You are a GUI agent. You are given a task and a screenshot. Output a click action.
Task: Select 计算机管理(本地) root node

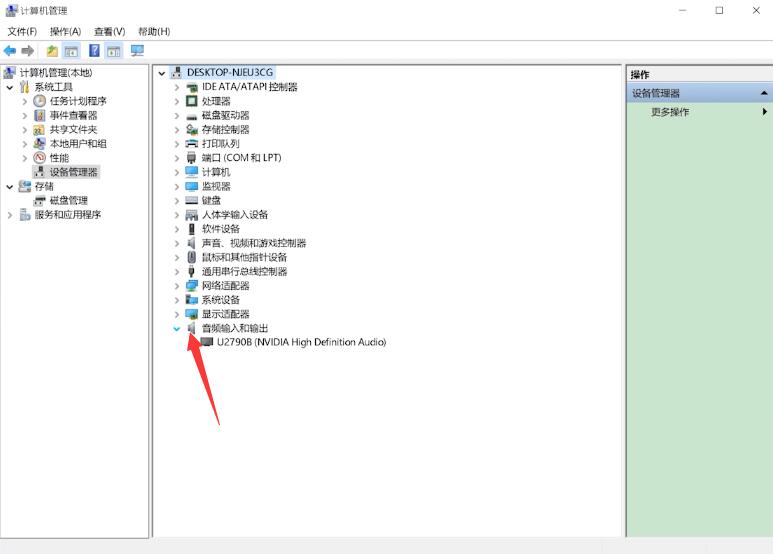click(56, 73)
